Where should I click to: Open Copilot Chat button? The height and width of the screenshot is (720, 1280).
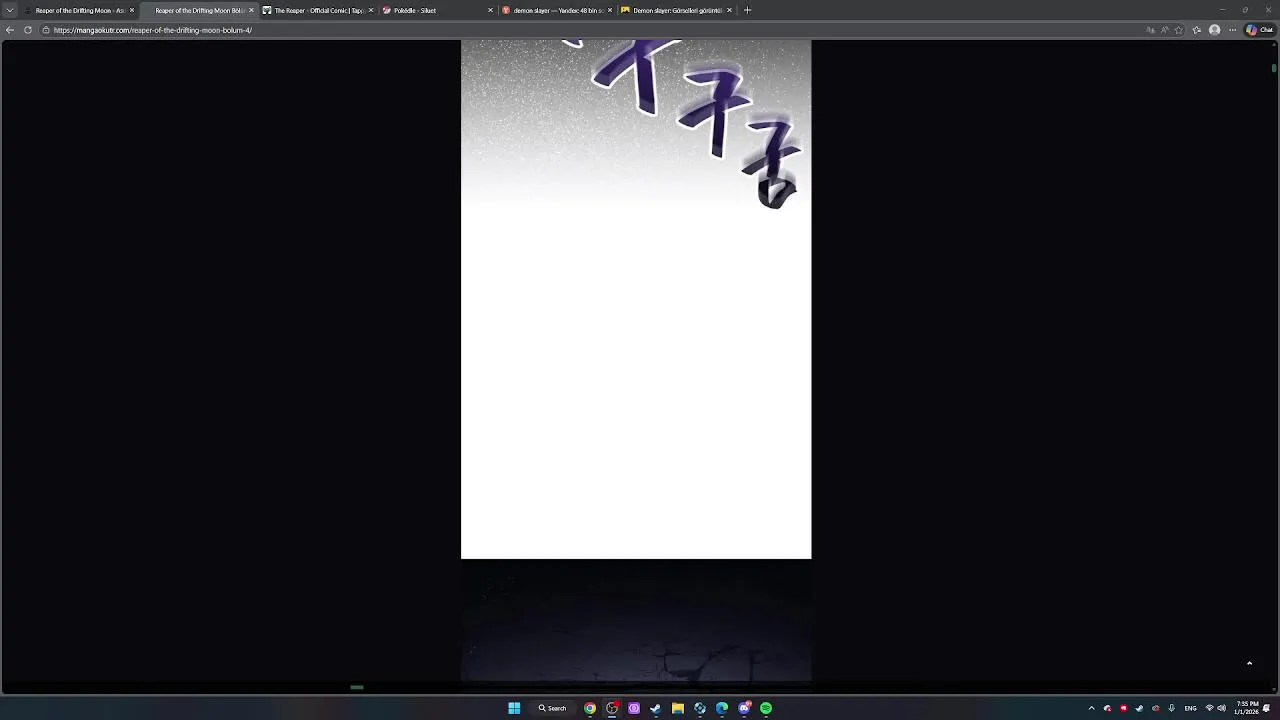click(x=1259, y=30)
